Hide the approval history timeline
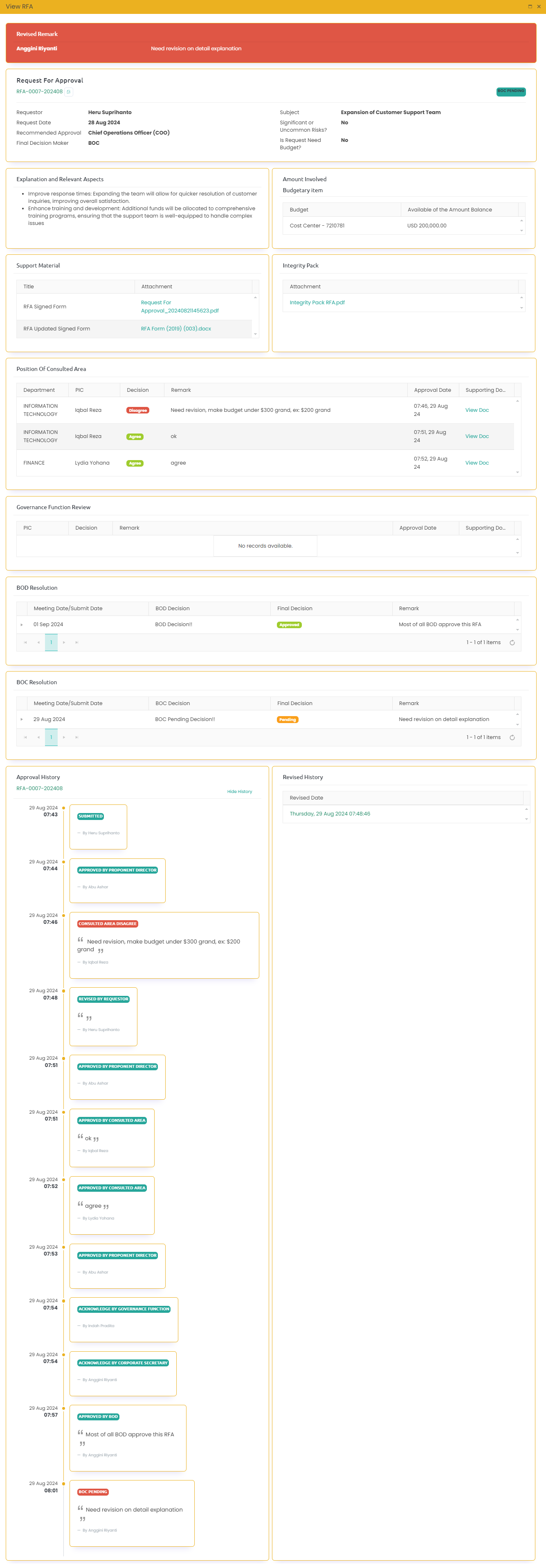The image size is (546, 1568). [x=239, y=792]
